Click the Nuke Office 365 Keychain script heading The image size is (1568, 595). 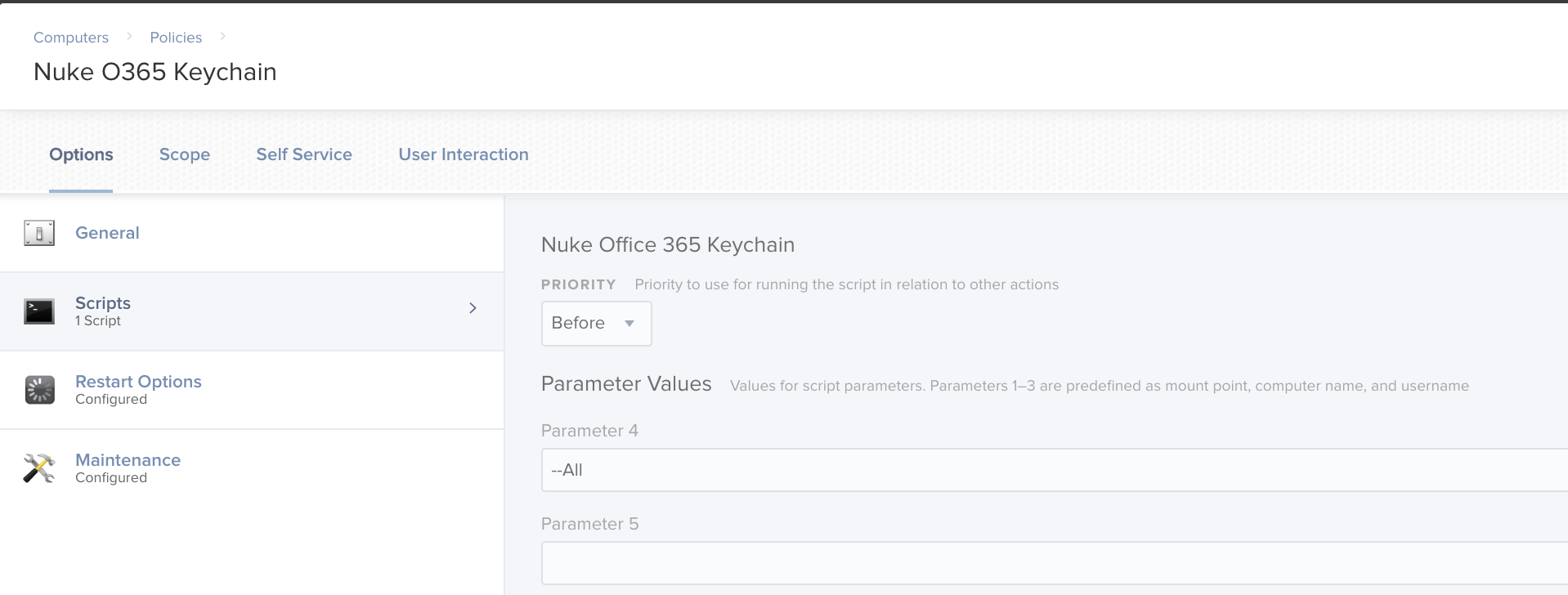(x=668, y=244)
